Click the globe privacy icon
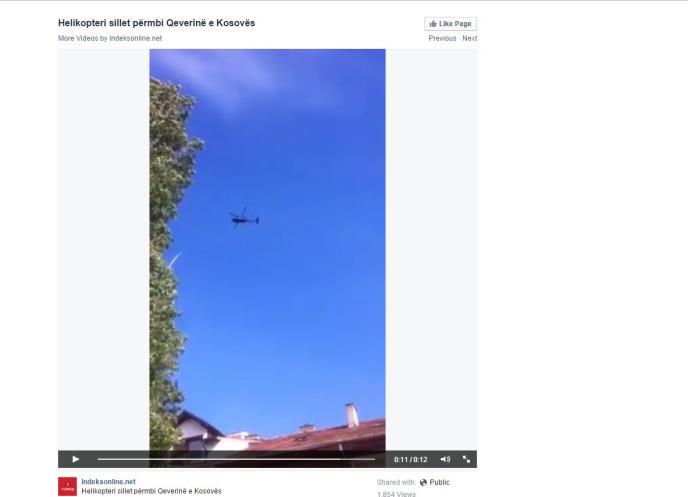Viewport: 688px width, 497px height. (x=423, y=482)
